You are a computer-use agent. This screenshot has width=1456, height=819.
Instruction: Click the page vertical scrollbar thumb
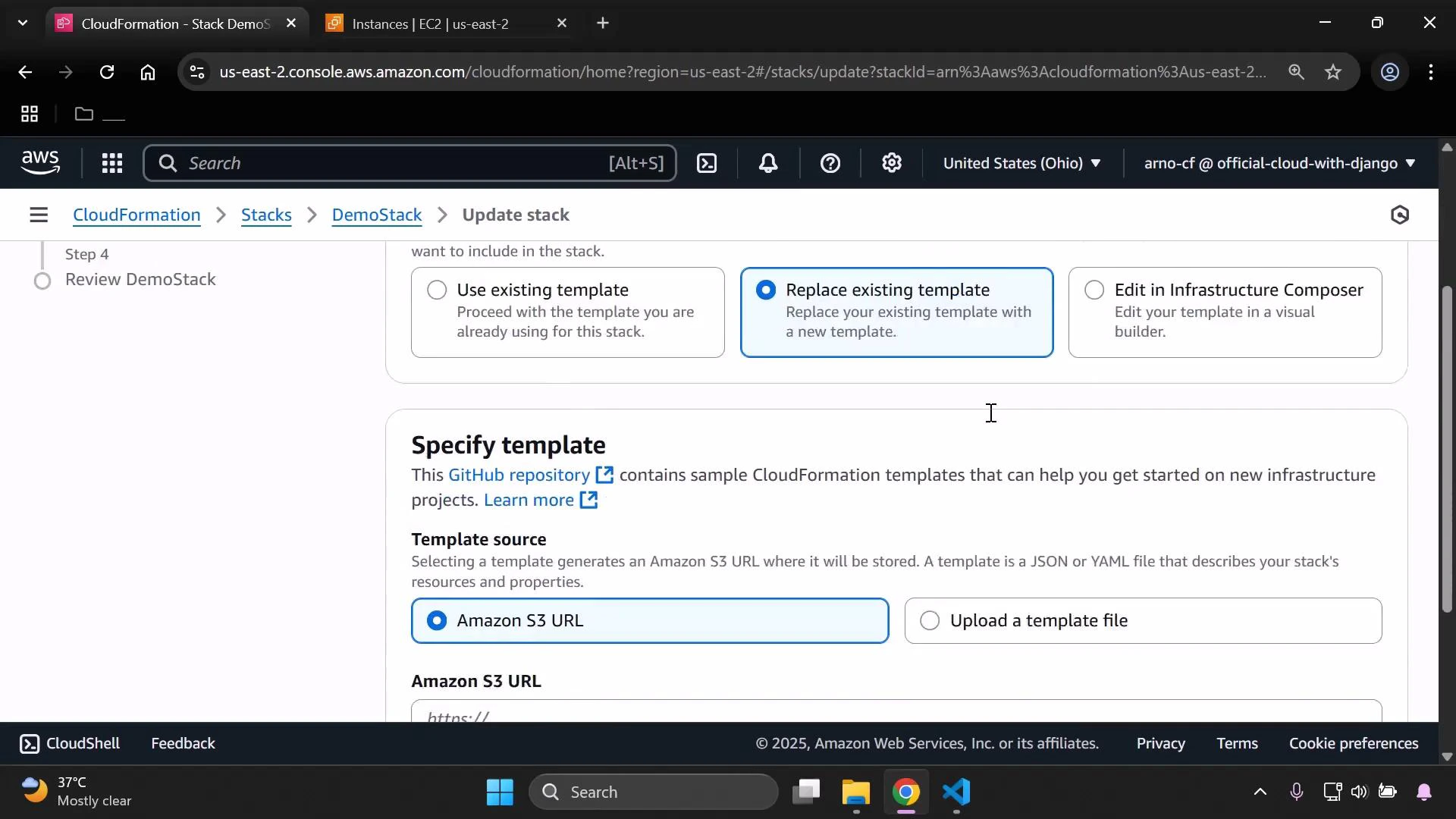tap(1447, 449)
